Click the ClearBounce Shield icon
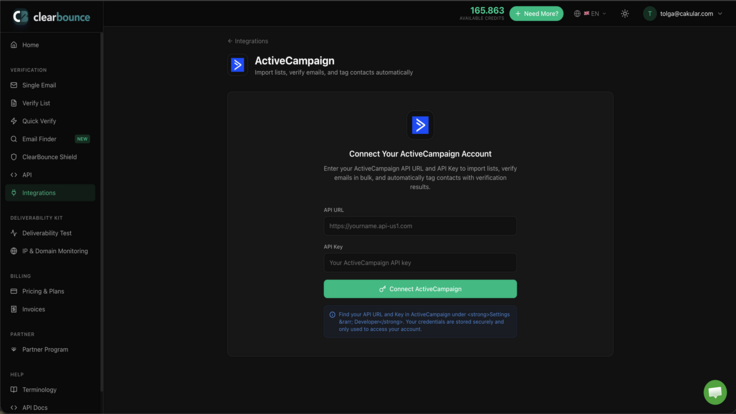This screenshot has height=414, width=736. click(x=14, y=157)
